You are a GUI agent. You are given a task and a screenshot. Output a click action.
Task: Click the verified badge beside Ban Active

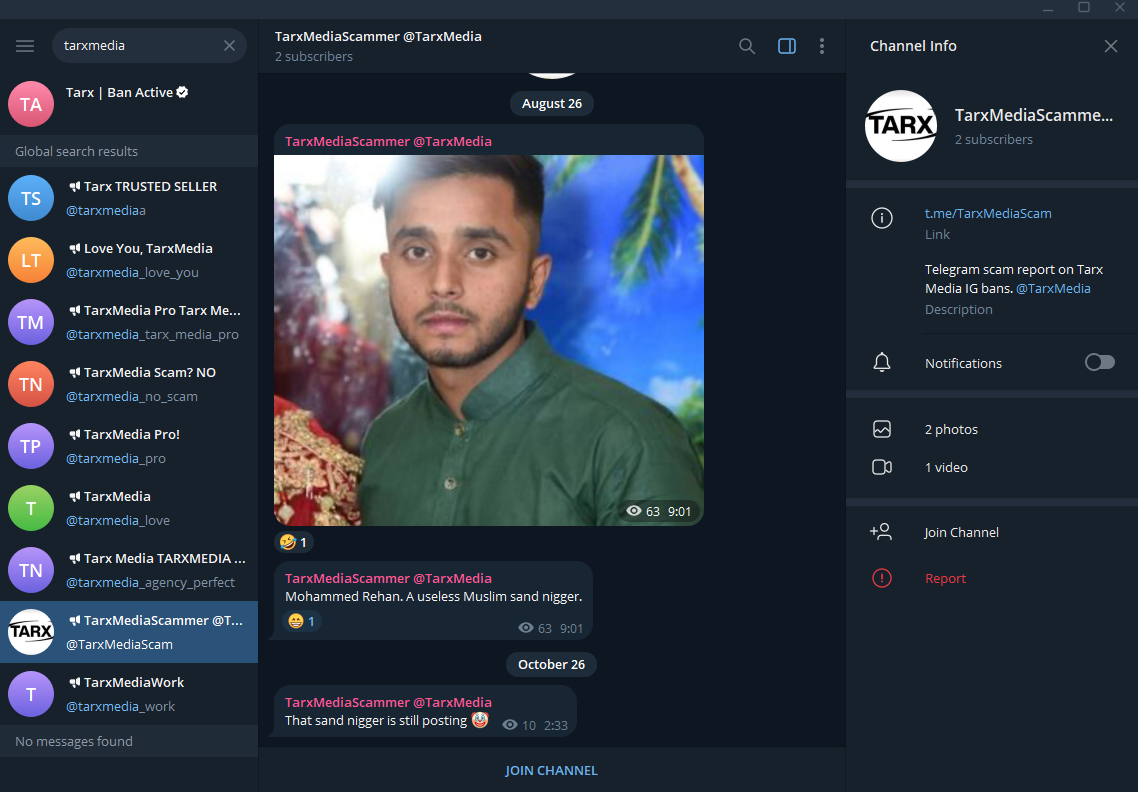(x=182, y=92)
